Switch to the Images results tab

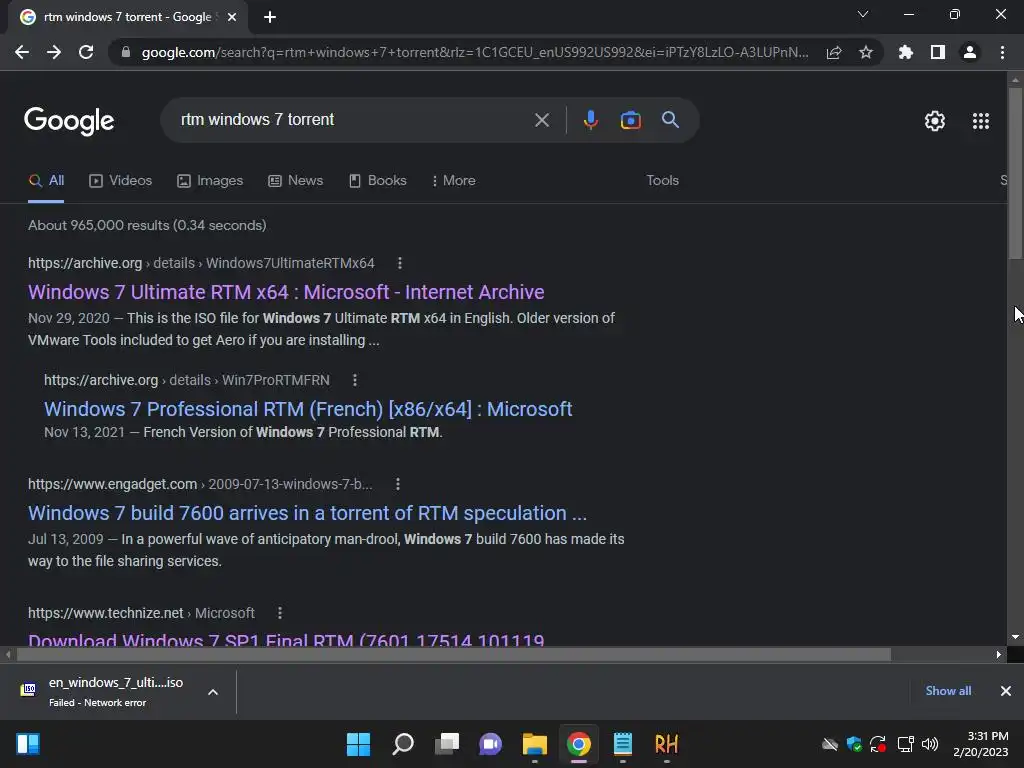click(x=210, y=181)
